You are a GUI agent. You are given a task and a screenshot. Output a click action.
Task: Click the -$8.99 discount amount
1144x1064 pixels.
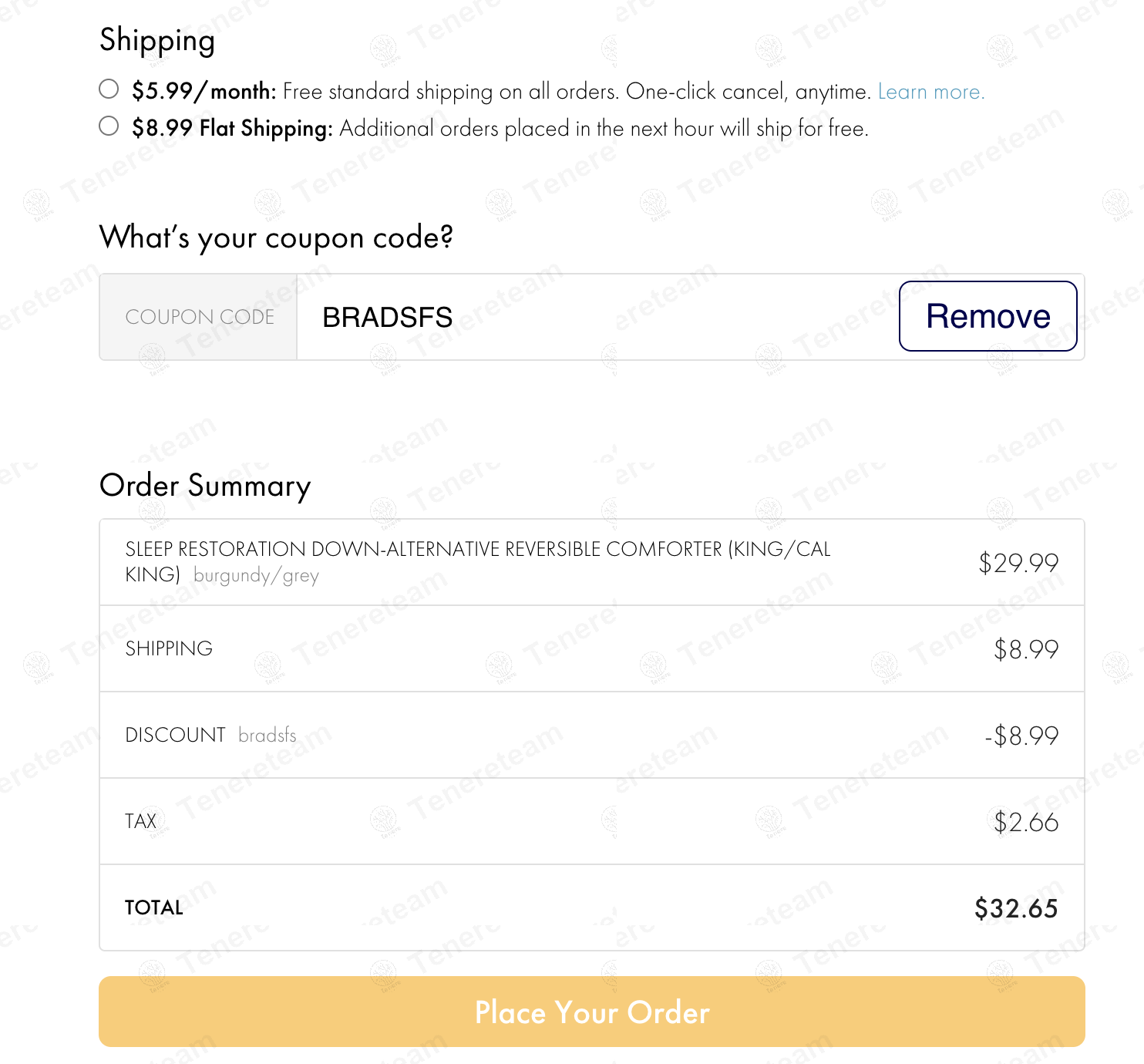1021,736
